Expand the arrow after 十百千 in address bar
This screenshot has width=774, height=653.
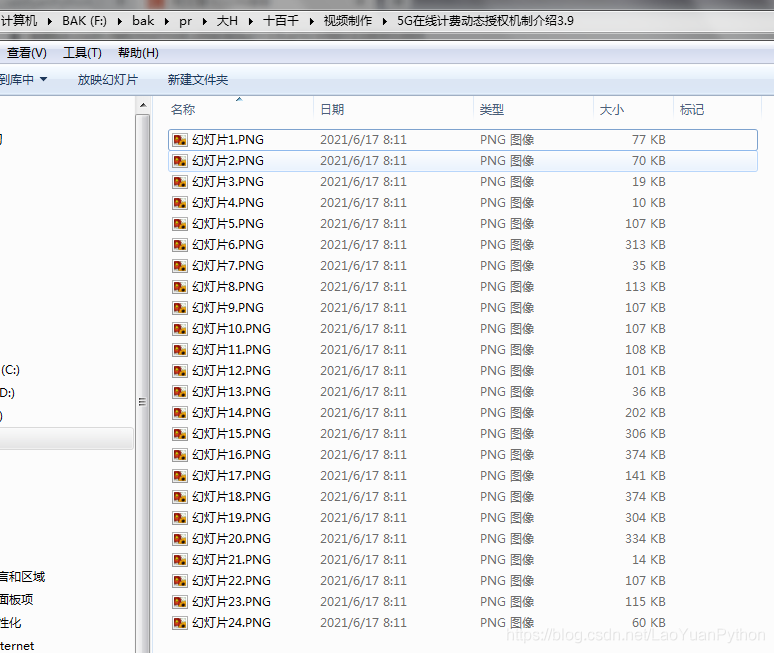pos(311,21)
